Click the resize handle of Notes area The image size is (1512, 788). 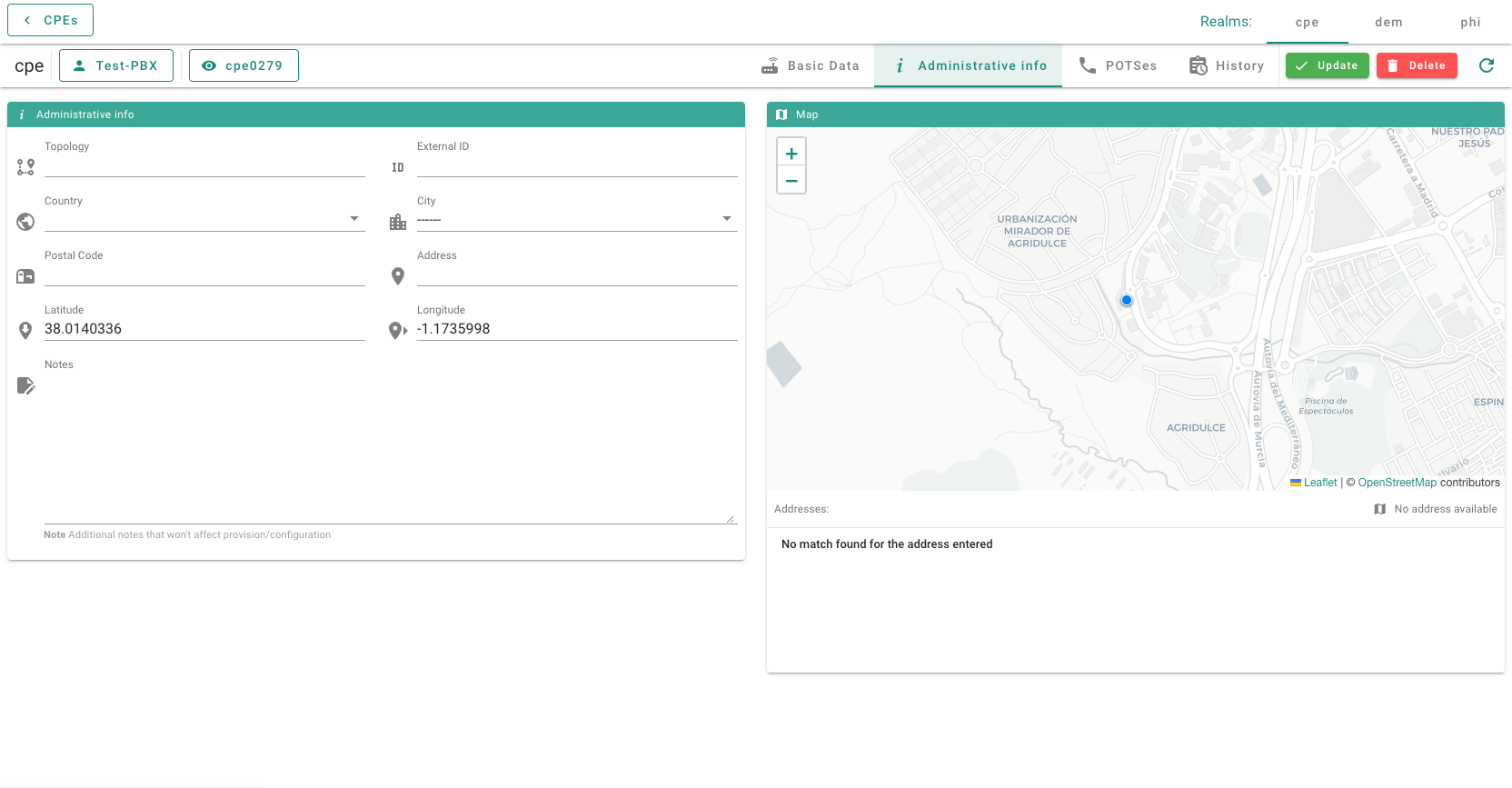click(731, 519)
